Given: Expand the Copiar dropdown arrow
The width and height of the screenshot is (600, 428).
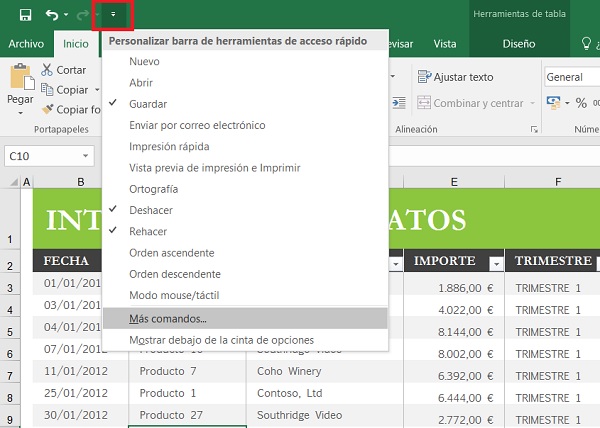Looking at the screenshot, I should pos(97,90).
